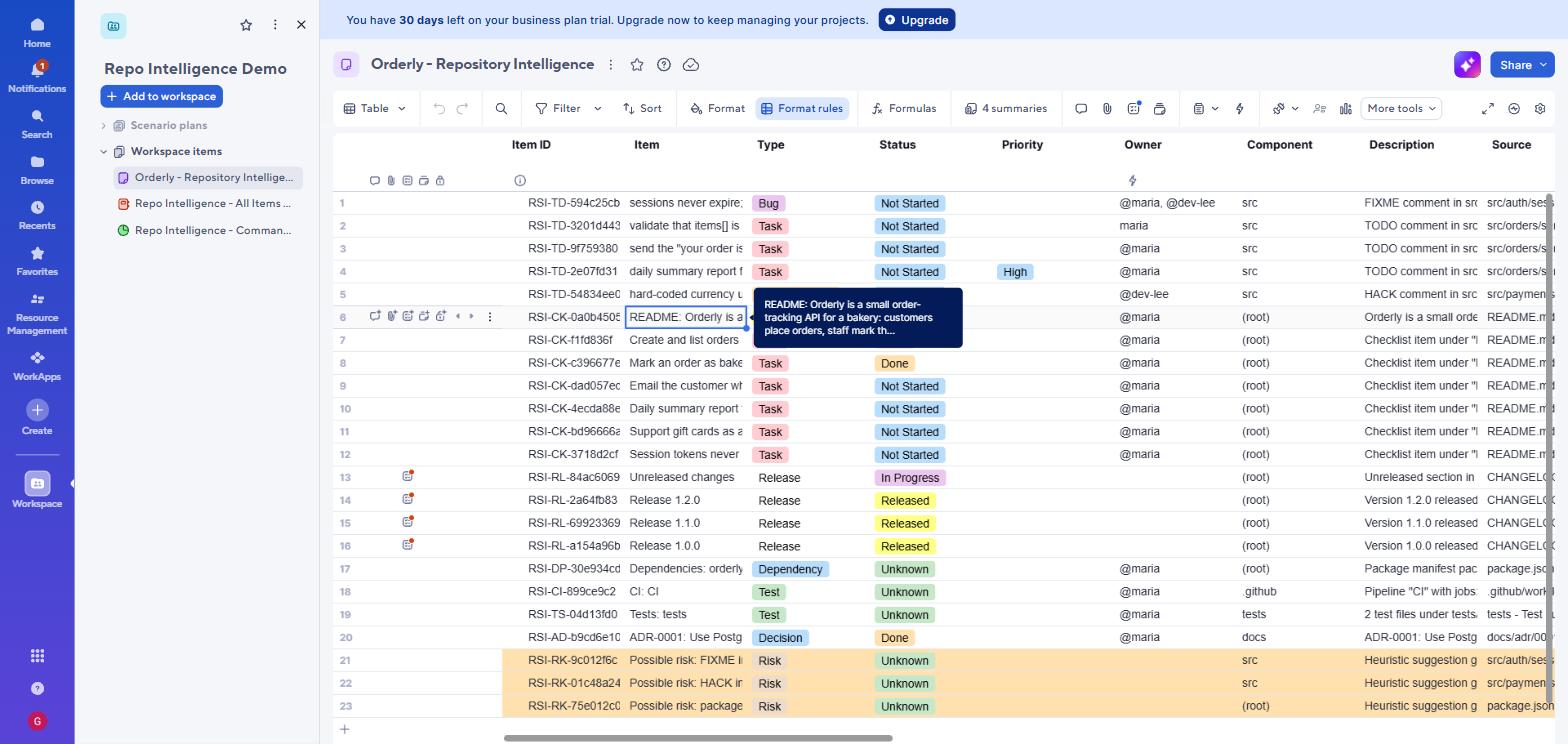
Task: Open the apps launcher grid icon
Action: point(37,656)
